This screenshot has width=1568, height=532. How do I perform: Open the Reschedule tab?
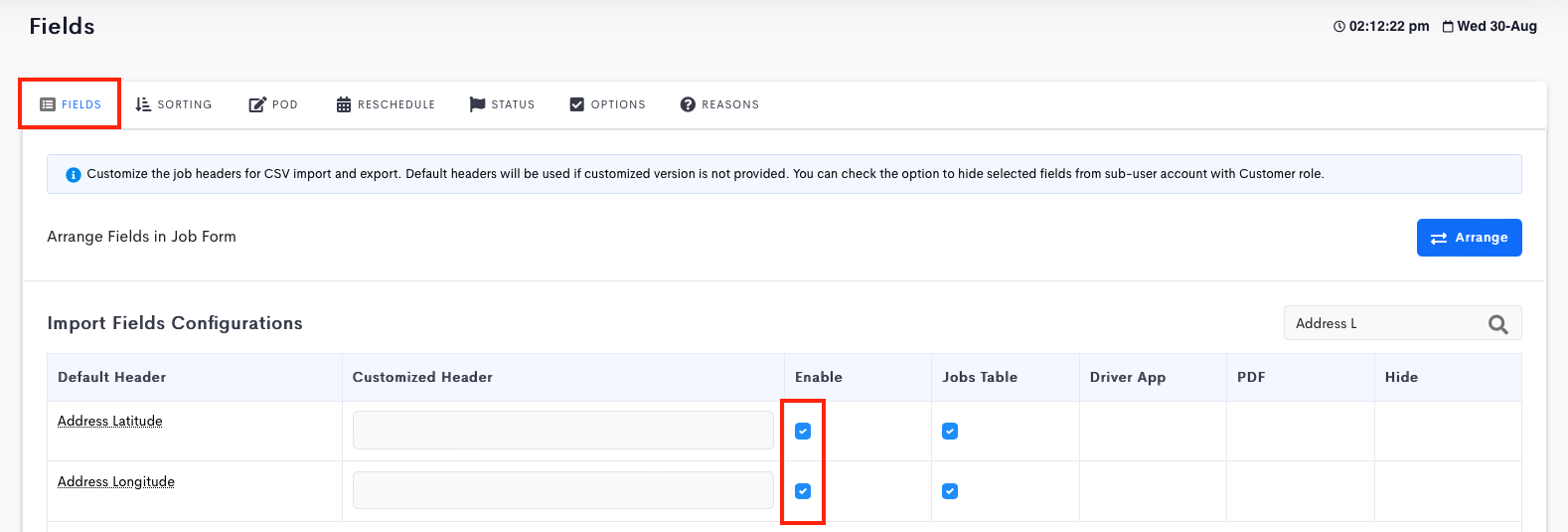(x=386, y=104)
